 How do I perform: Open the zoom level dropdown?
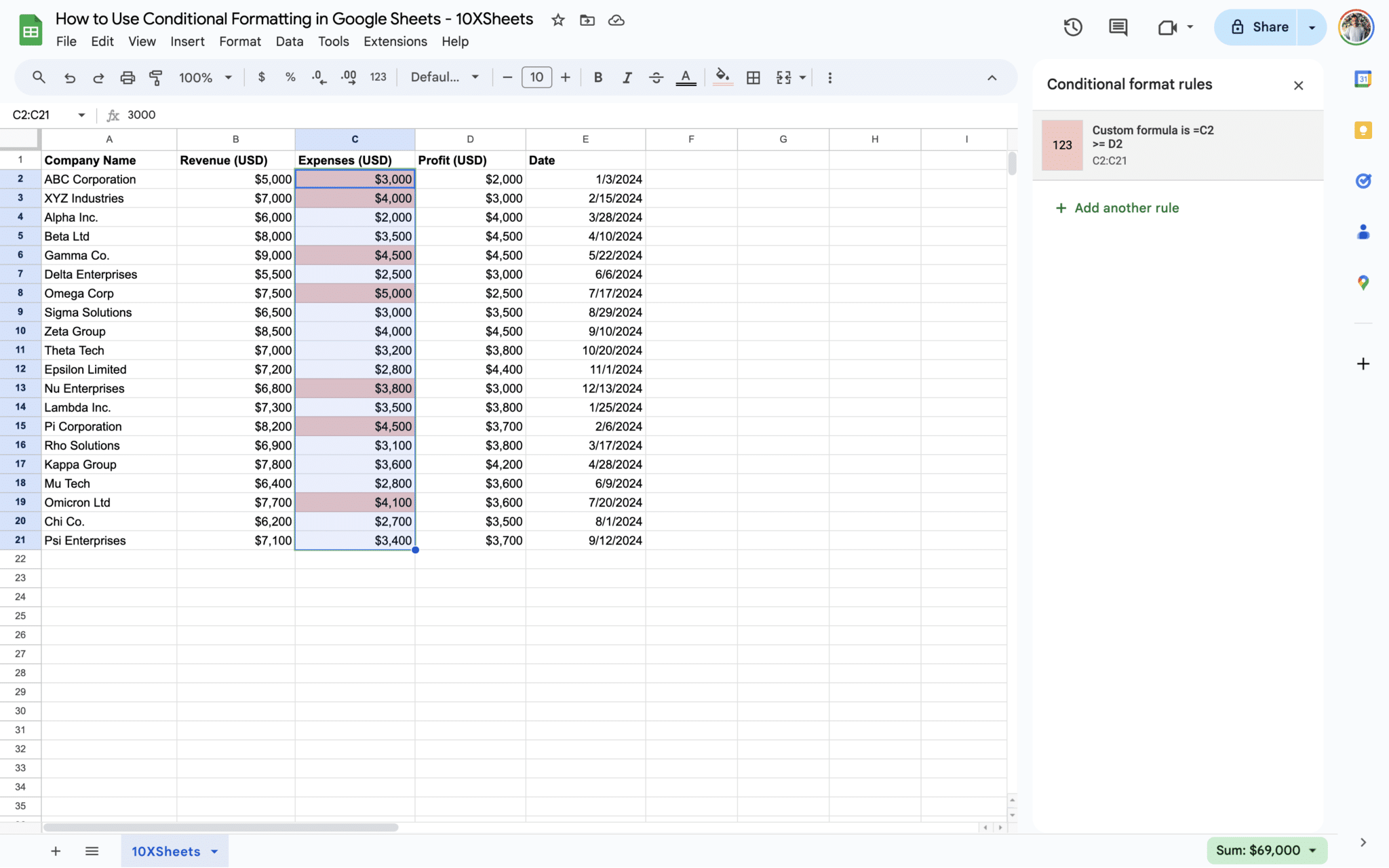point(206,77)
